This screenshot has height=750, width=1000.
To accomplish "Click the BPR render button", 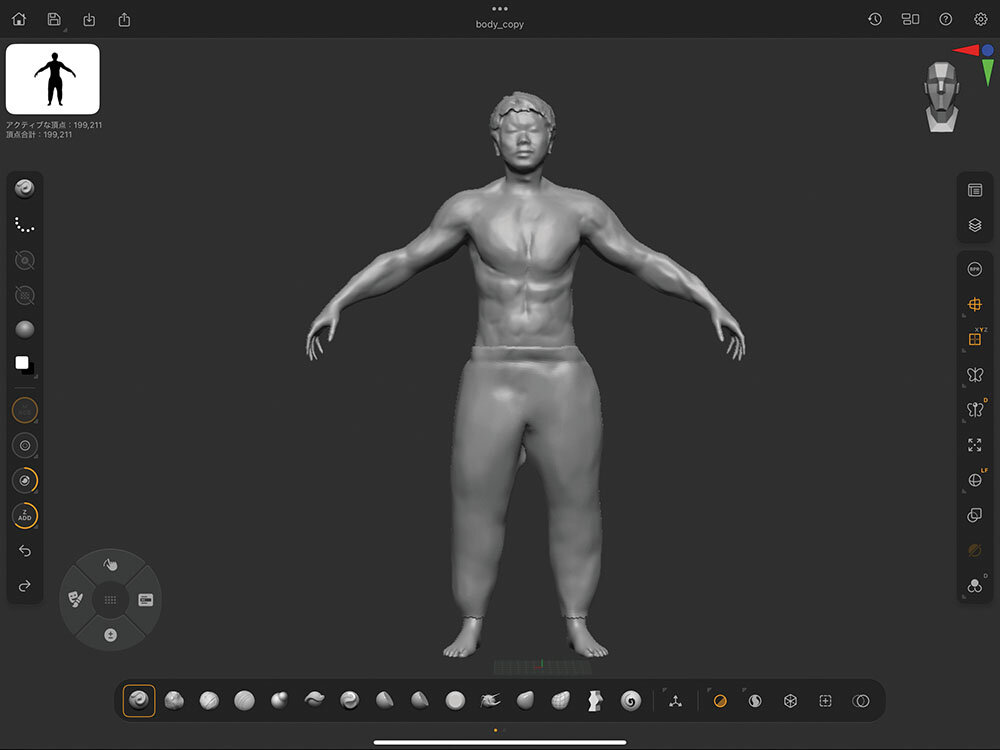I will (974, 269).
